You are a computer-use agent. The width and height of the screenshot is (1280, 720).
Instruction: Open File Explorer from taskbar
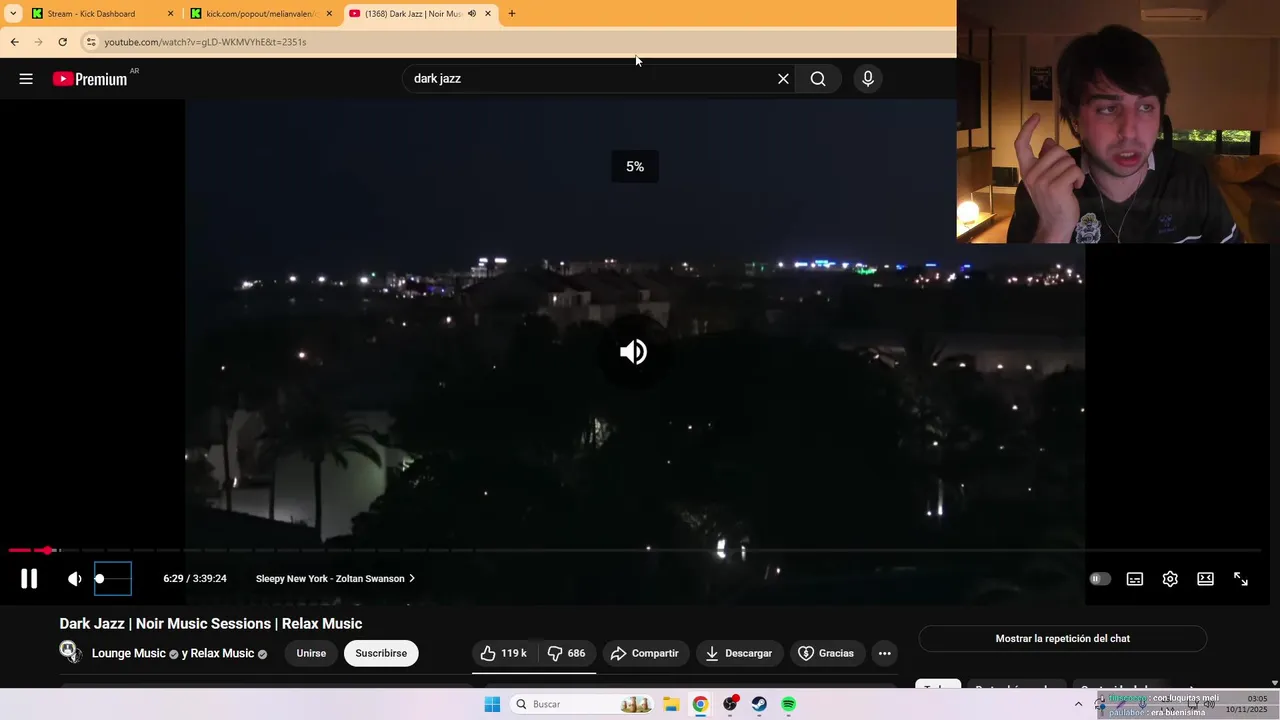[x=671, y=704]
